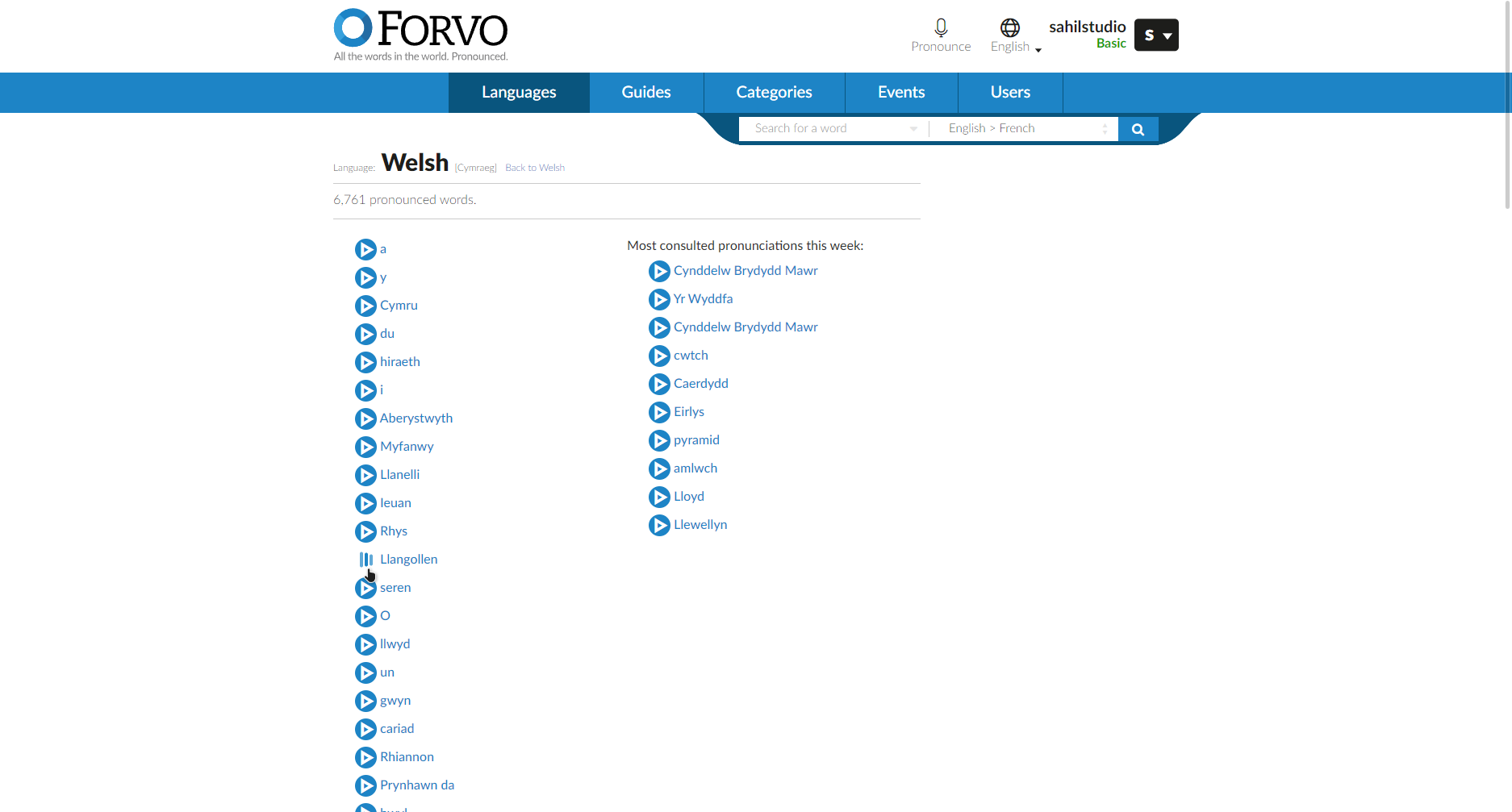
Task: Switch to the Categories tab
Action: 773,92
